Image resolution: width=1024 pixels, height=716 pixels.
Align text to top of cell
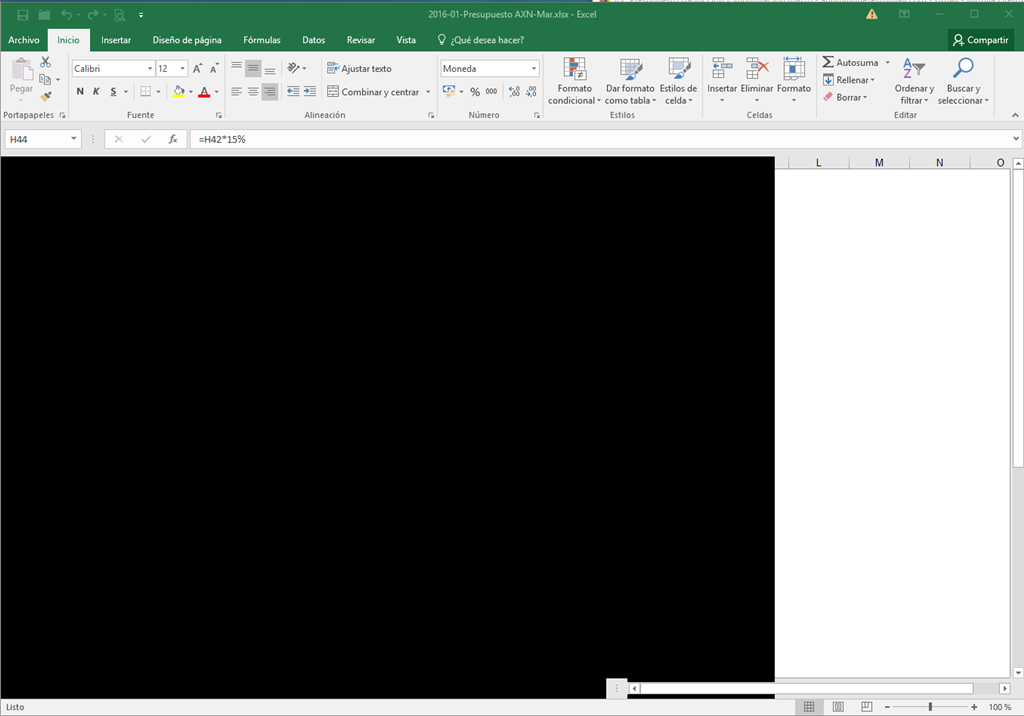pyautogui.click(x=236, y=68)
